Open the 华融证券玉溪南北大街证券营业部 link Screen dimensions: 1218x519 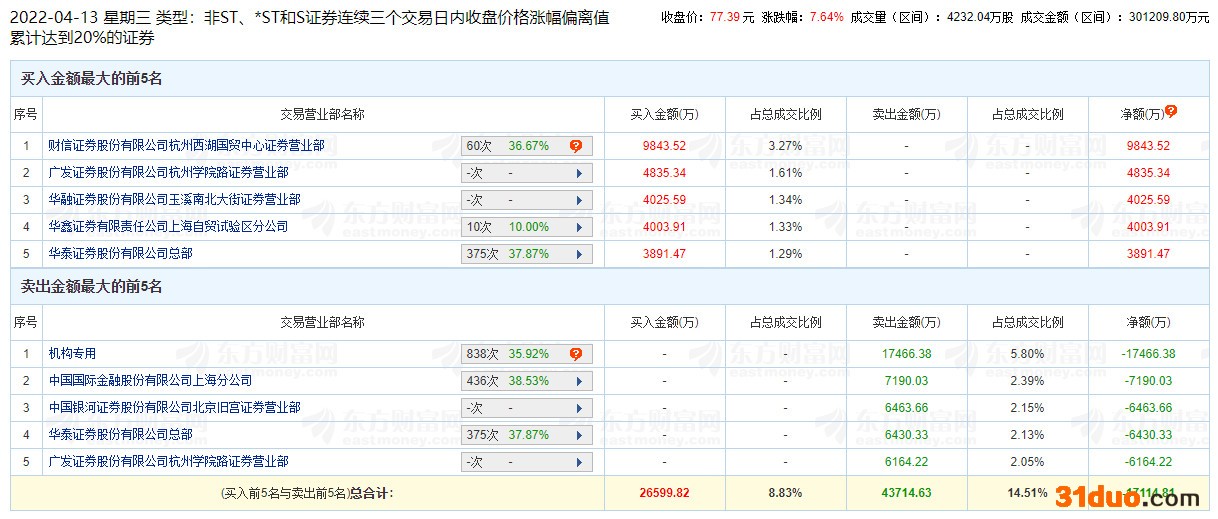coord(174,200)
